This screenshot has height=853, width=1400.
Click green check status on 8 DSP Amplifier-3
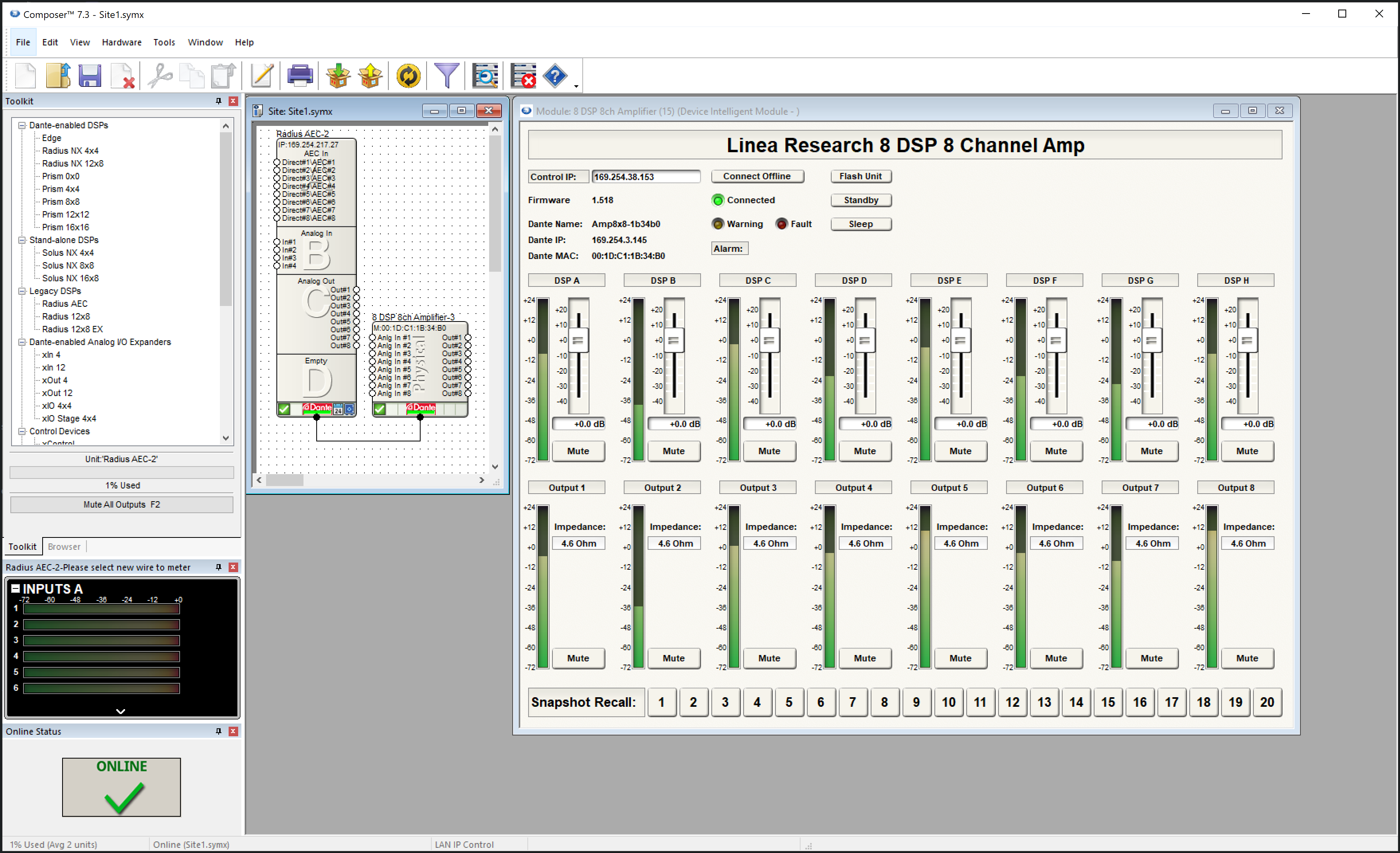point(380,409)
